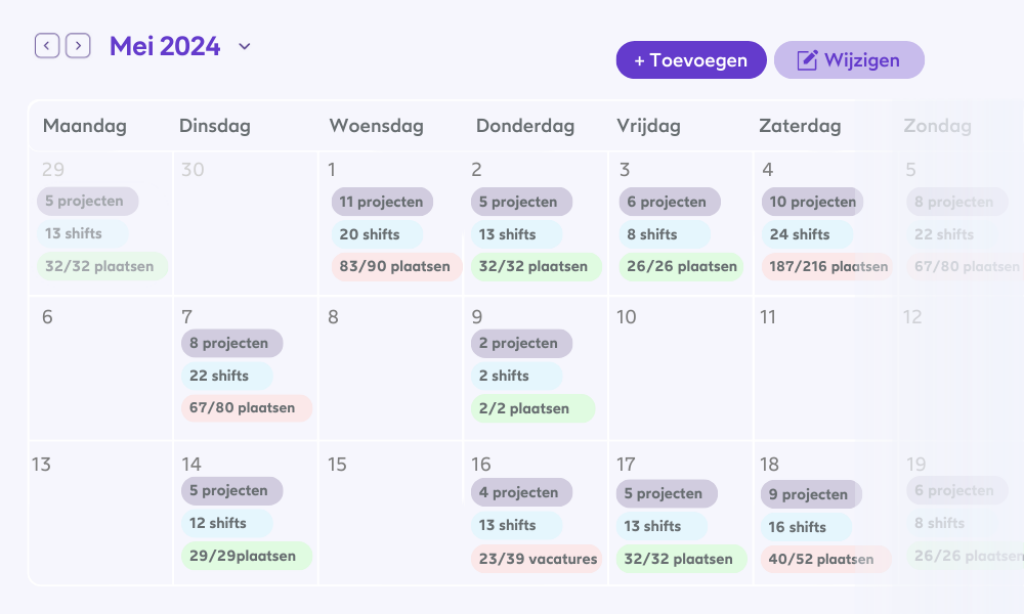1024x614 pixels.
Task: Open 9 projecten tag on May 18
Action: coord(810,494)
